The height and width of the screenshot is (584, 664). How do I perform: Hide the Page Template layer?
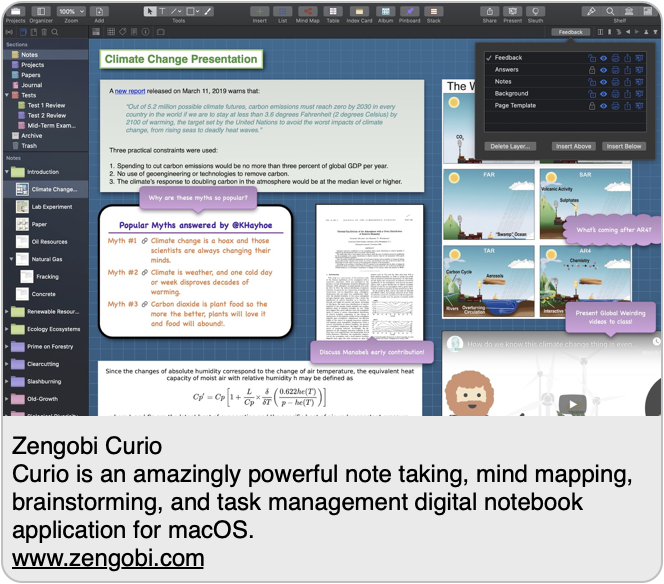pos(604,106)
